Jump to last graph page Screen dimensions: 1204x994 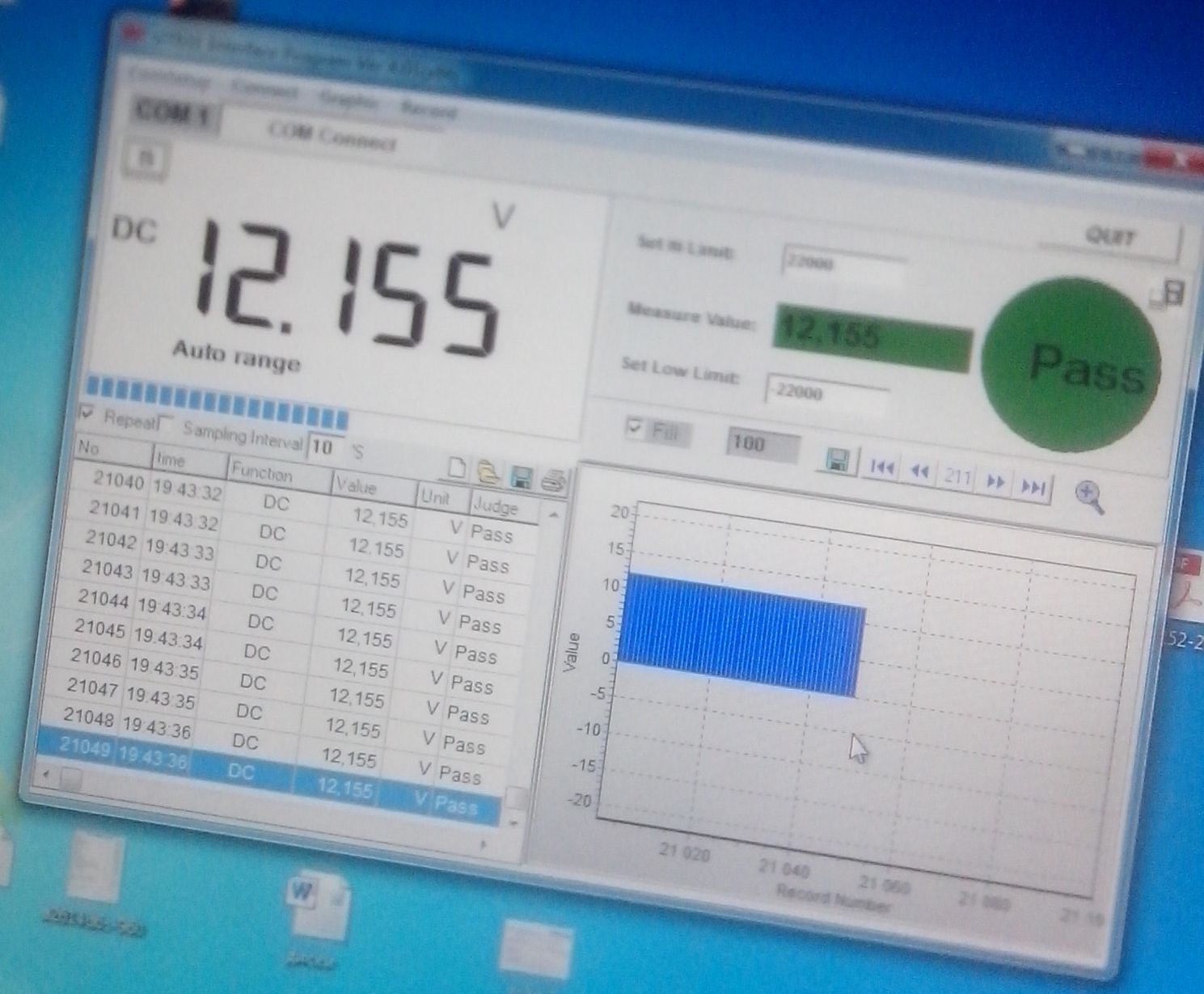1033,487
